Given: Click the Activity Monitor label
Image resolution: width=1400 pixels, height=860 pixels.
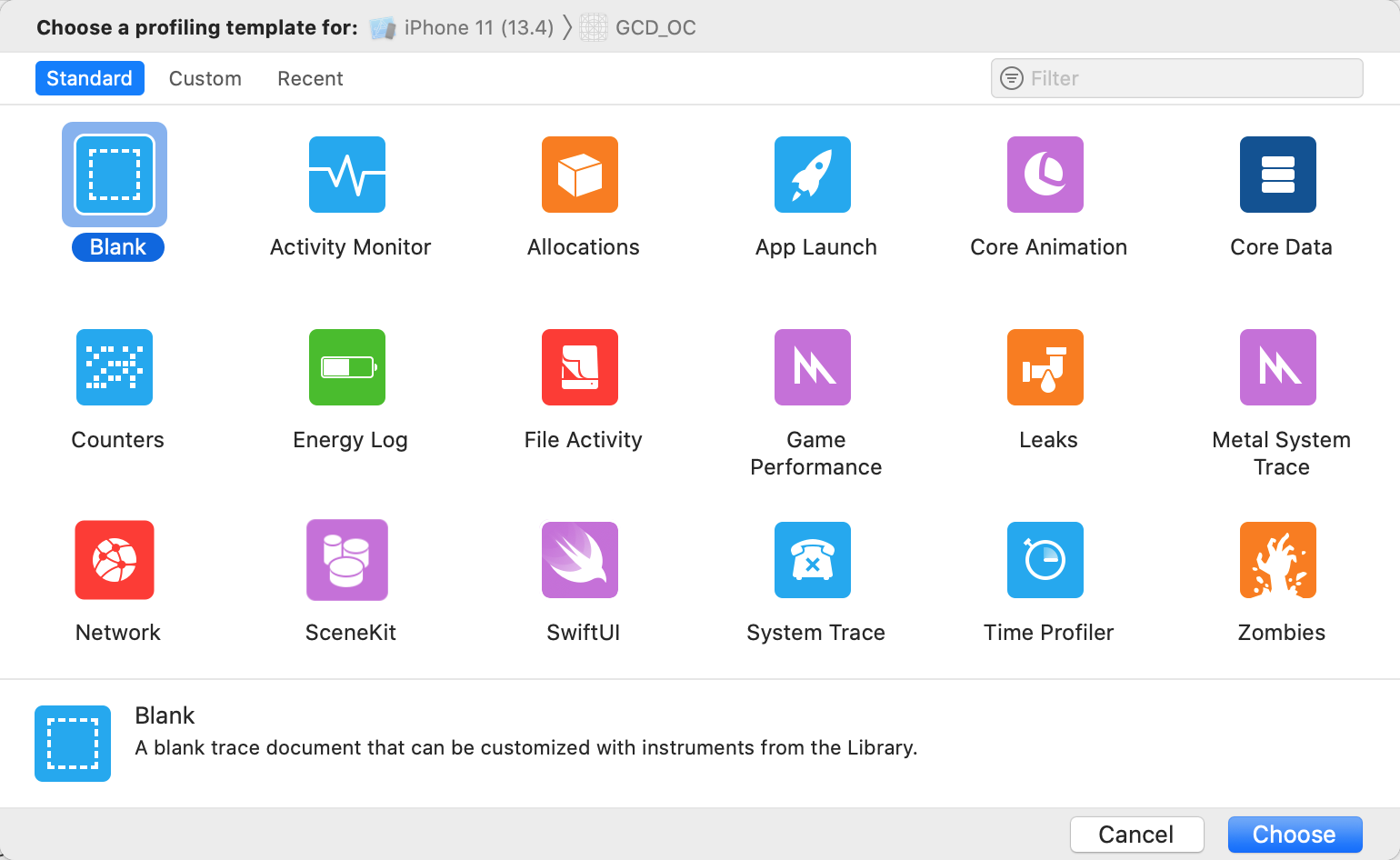Looking at the screenshot, I should pyautogui.click(x=351, y=247).
